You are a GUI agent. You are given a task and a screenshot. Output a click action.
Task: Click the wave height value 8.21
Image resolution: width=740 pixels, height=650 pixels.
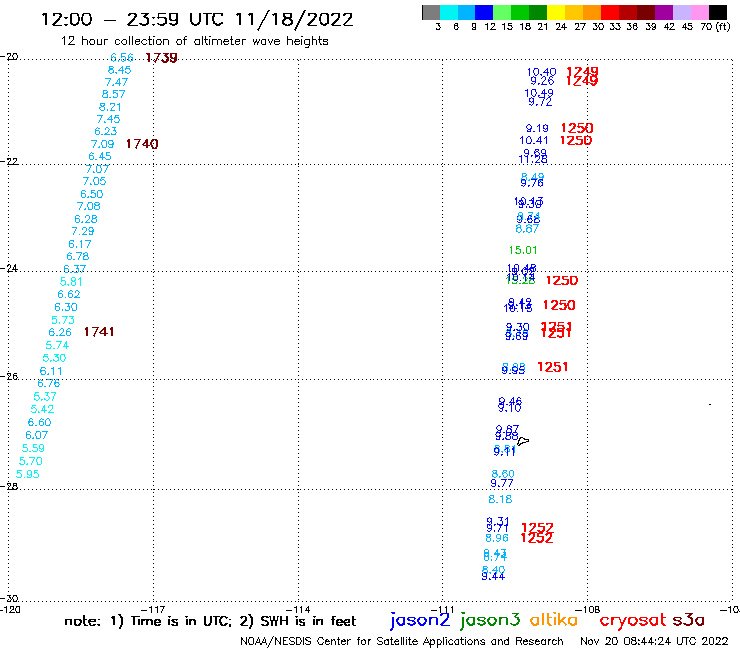coord(110,107)
